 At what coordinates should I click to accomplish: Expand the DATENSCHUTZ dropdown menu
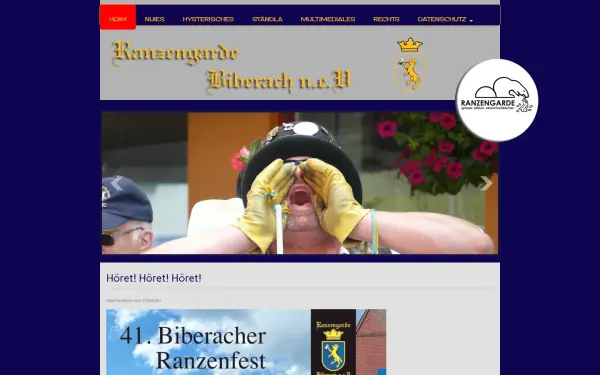(x=445, y=19)
